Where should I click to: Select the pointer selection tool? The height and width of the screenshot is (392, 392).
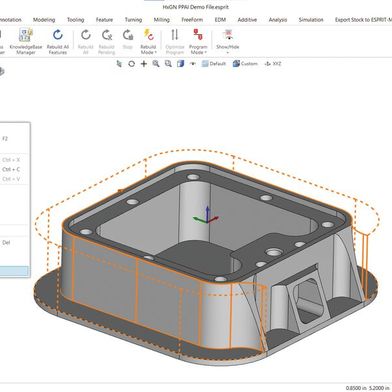pyautogui.click(x=119, y=64)
